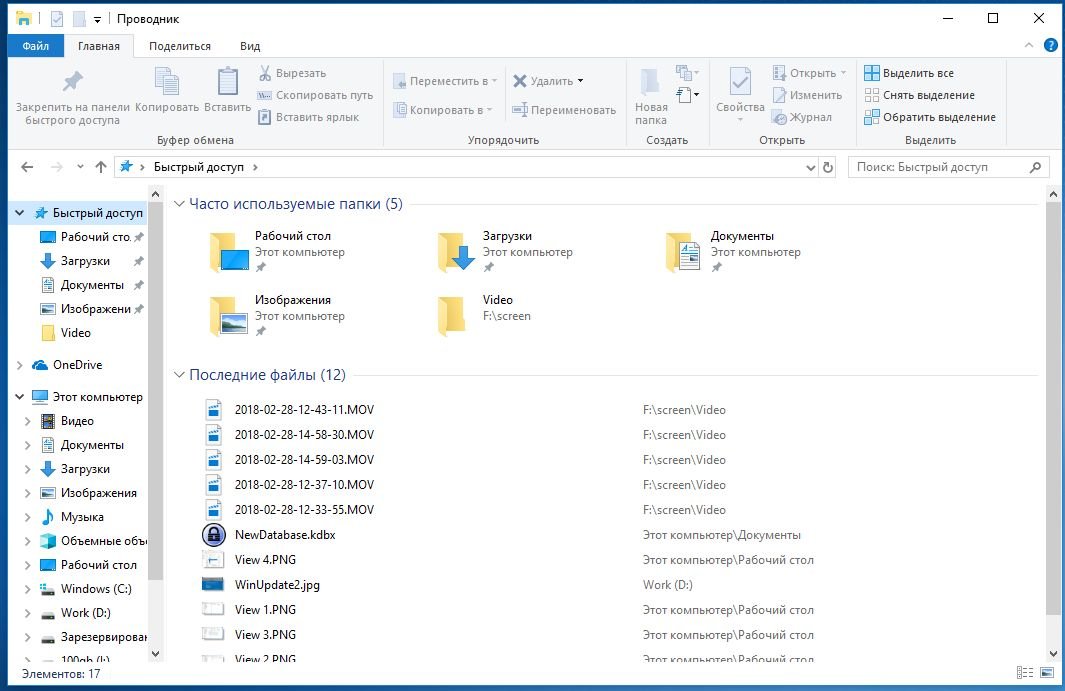Viewport: 1065px width, 691px height.
Task: Switch to large thumbnails view icon
Action: 1046,674
